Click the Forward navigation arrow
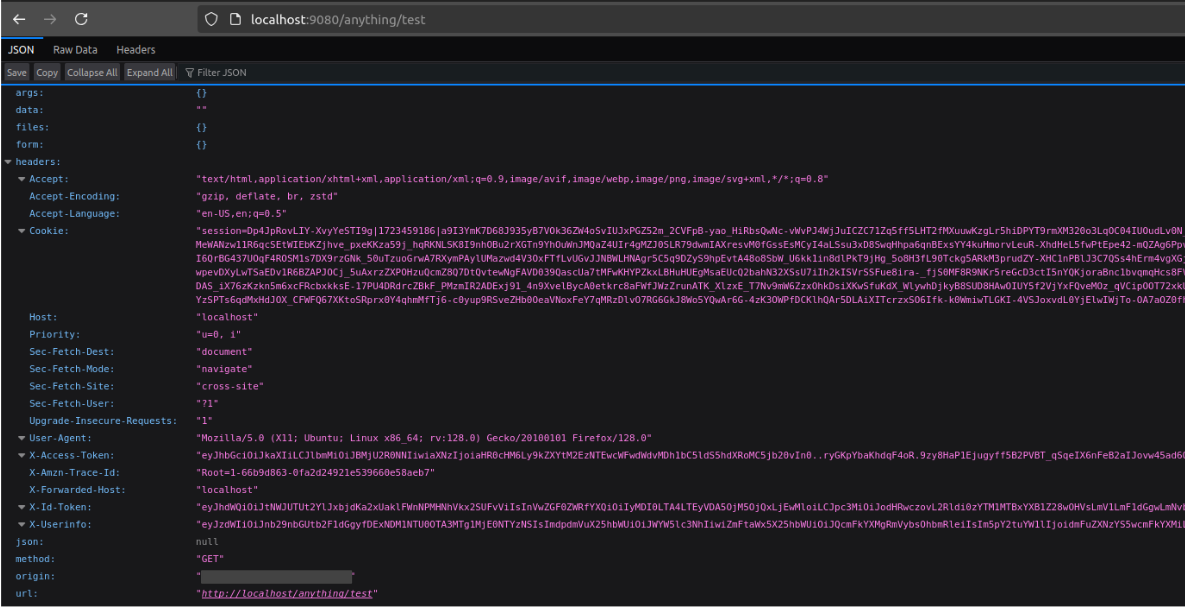1185x607 pixels. point(49,19)
